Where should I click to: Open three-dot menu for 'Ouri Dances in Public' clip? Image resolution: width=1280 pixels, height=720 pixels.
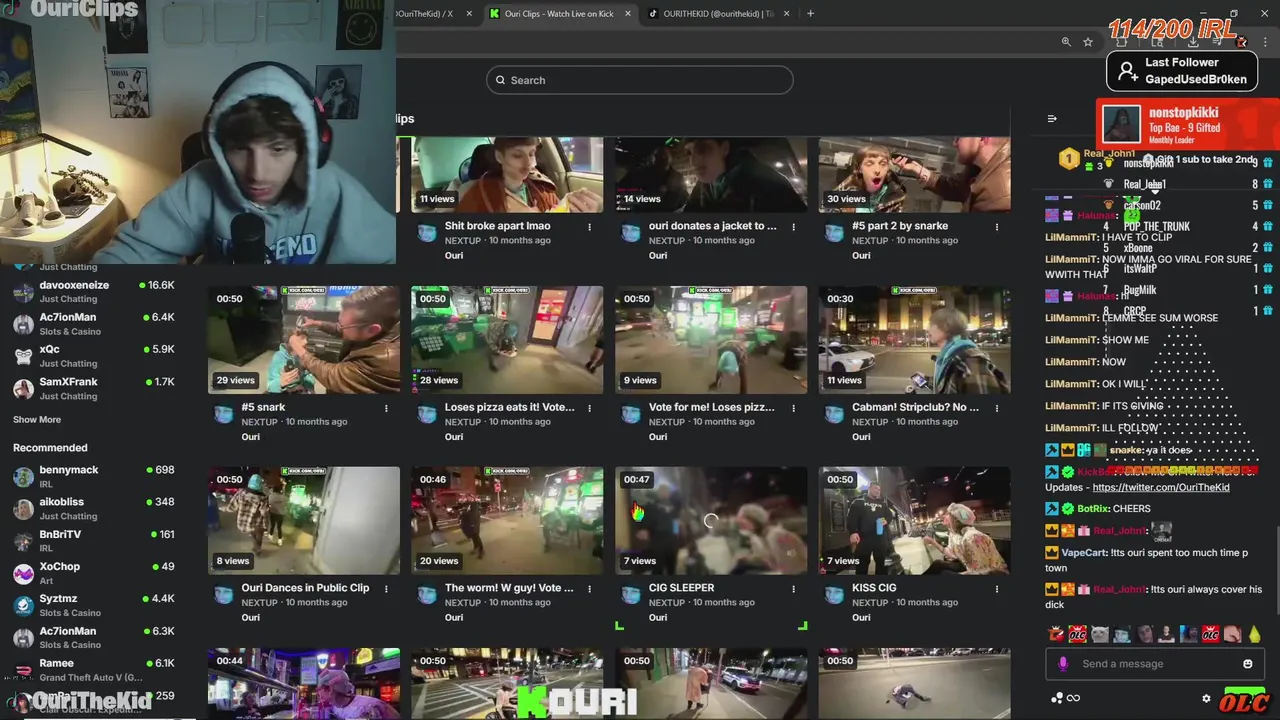tap(386, 589)
